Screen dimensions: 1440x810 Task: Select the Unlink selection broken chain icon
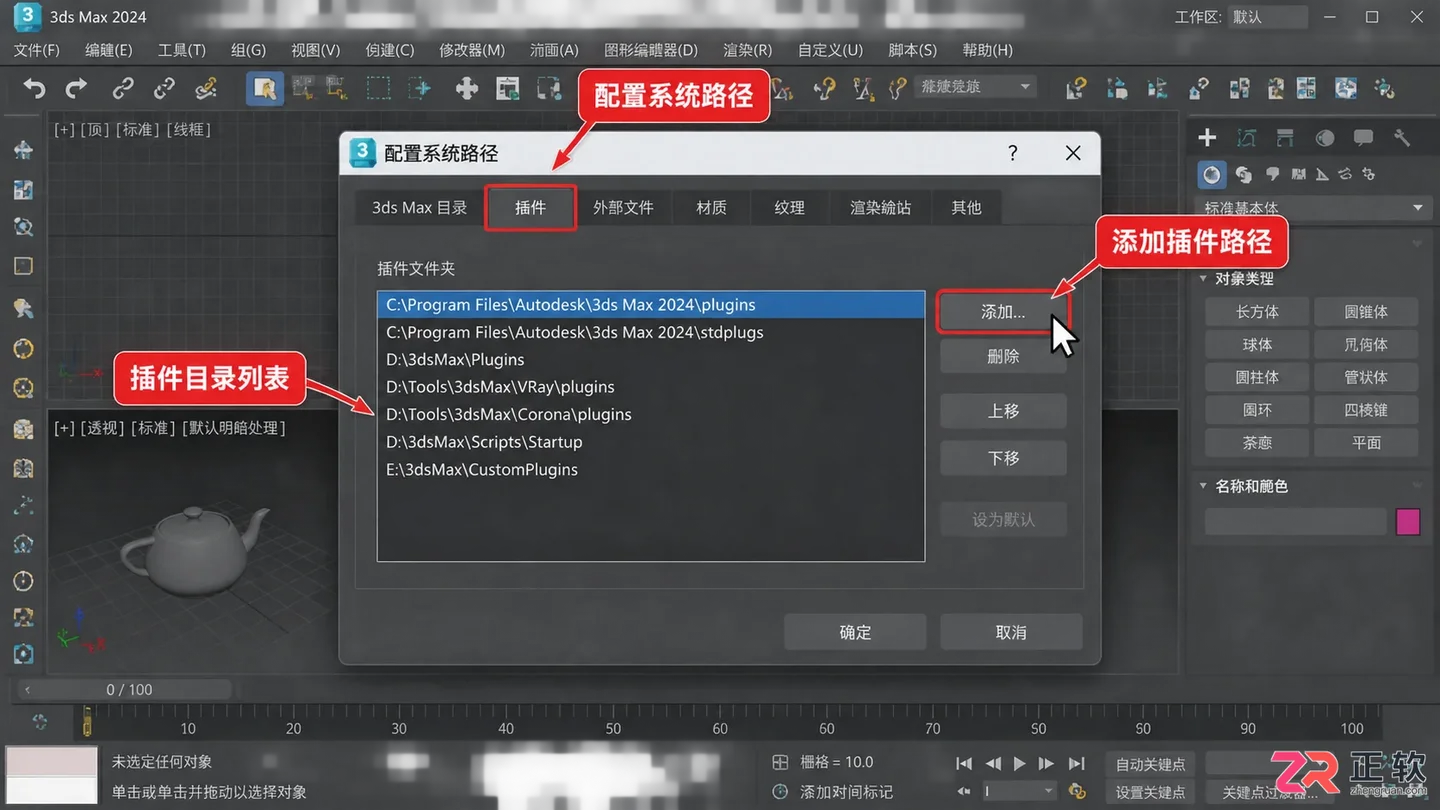click(x=164, y=89)
